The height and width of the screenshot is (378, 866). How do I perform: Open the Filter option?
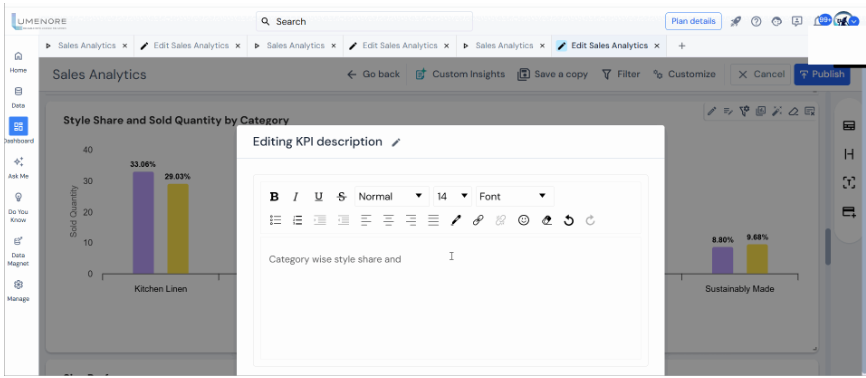tap(621, 74)
